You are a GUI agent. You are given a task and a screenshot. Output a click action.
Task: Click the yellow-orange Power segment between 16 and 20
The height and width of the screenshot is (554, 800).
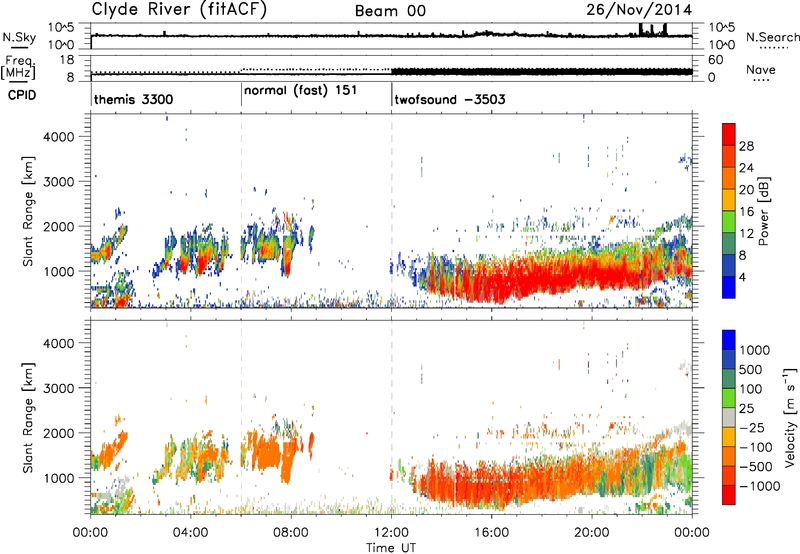pos(729,199)
